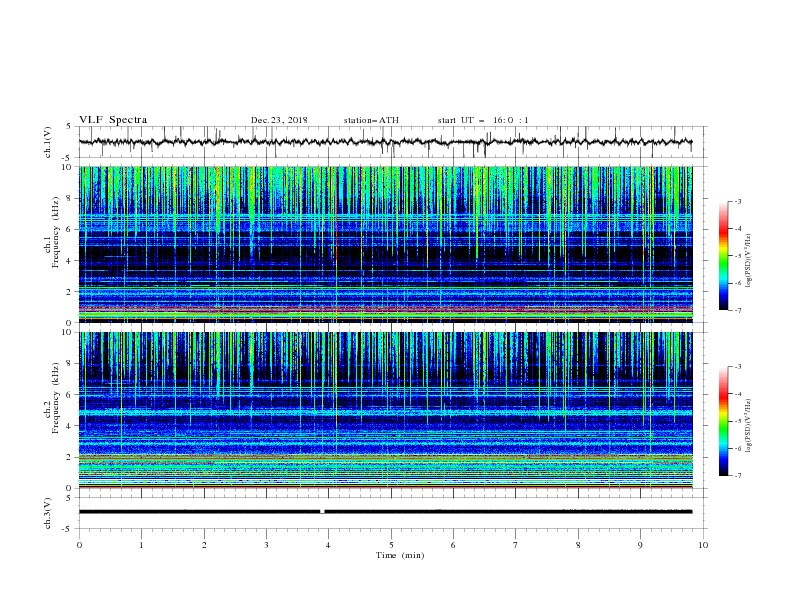Click the "-5" tick on ch.1 colorbar

click(737, 256)
